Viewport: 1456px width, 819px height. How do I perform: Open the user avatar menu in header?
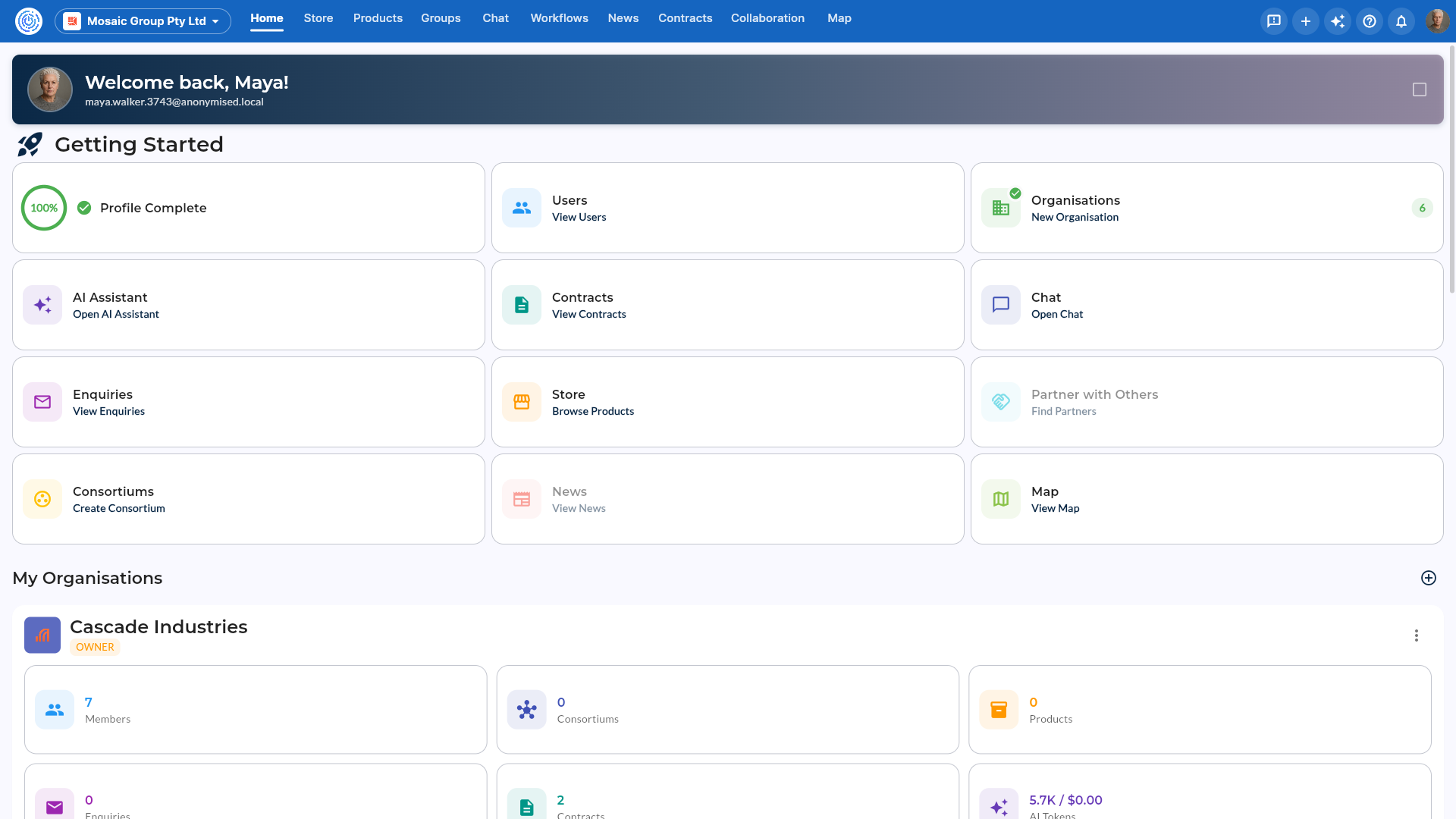click(1437, 21)
